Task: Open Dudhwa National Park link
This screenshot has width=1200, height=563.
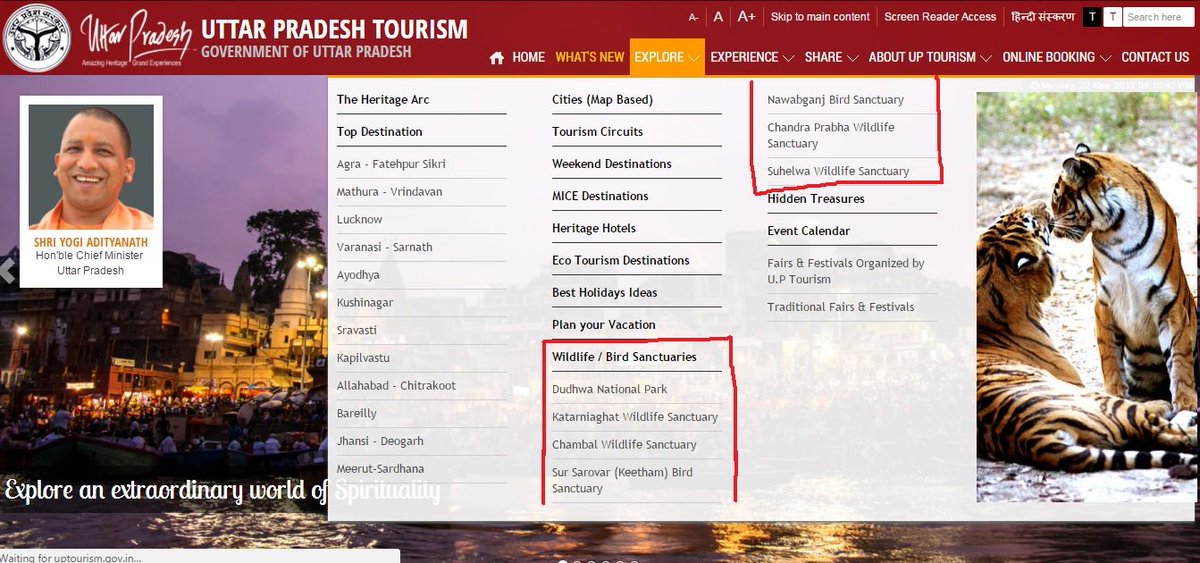Action: click(609, 389)
